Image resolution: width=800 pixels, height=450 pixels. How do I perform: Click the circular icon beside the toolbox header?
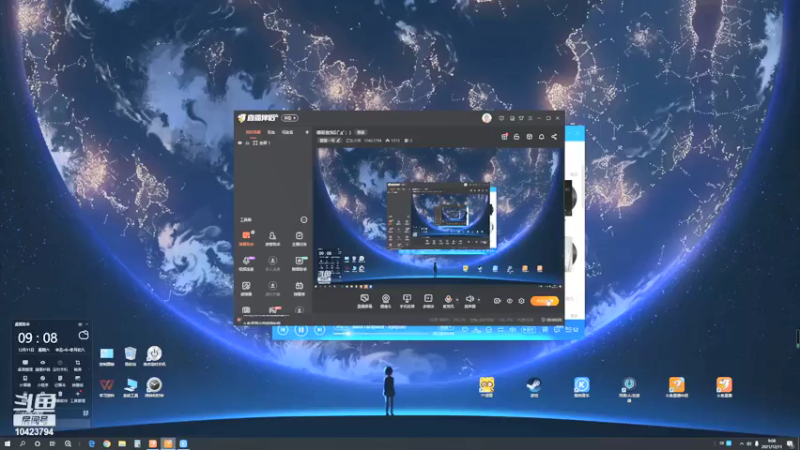point(304,219)
